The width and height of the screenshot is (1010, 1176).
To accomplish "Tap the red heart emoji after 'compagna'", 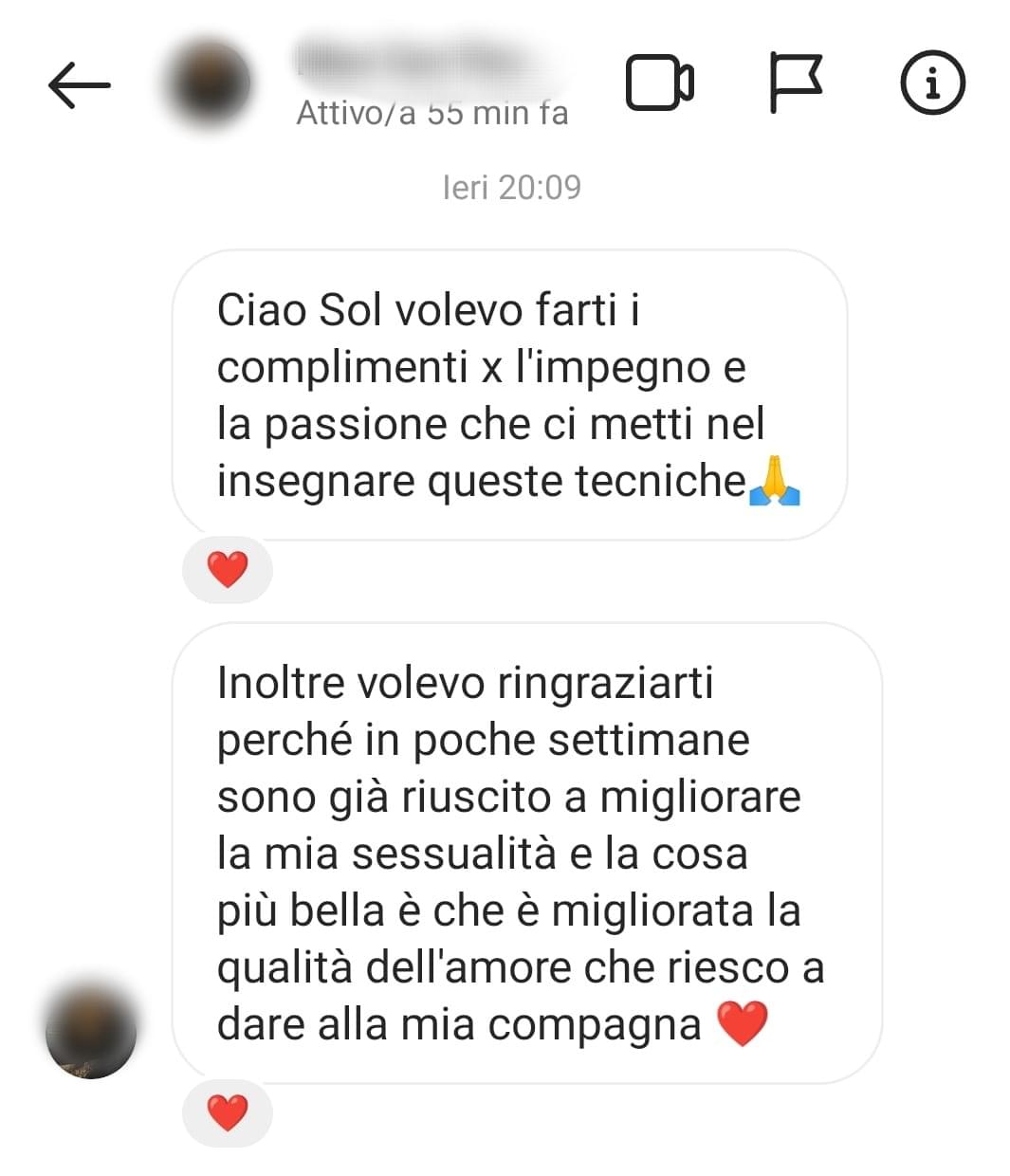I will coord(742,1024).
